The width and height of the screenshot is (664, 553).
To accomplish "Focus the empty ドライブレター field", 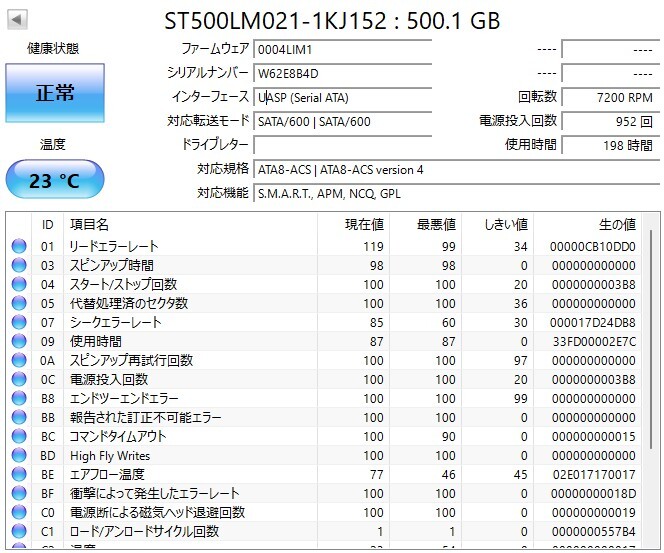I will (x=343, y=145).
